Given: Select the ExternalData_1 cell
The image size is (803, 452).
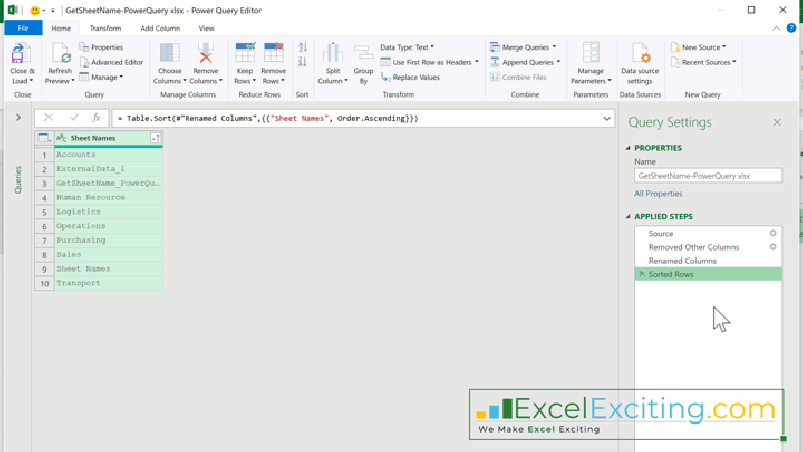Looking at the screenshot, I should pos(109,168).
